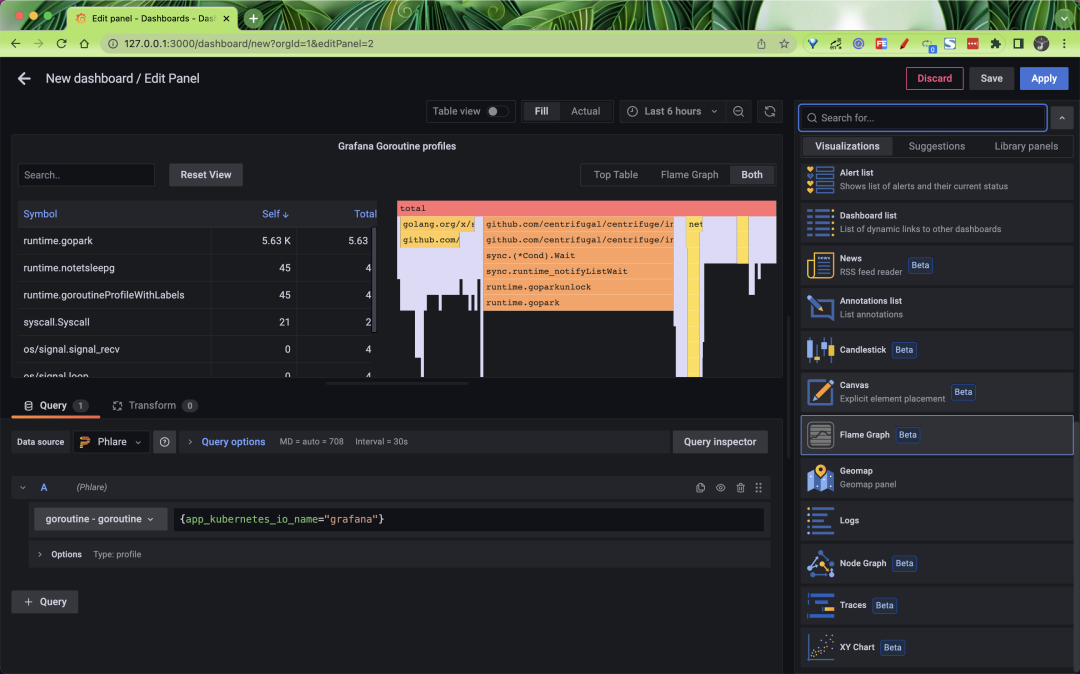Viewport: 1080px width, 674px height.
Task: Add a new query with + Query
Action: coord(45,602)
